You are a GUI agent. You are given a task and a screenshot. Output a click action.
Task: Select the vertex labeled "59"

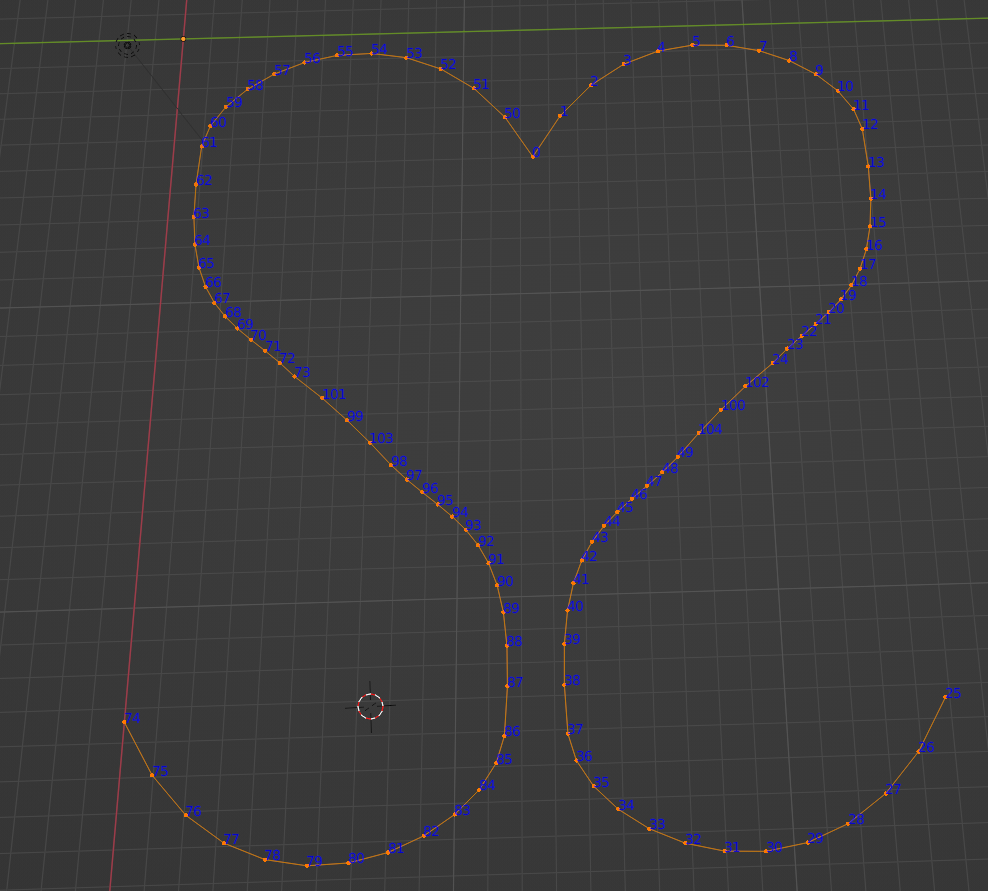coord(226,107)
